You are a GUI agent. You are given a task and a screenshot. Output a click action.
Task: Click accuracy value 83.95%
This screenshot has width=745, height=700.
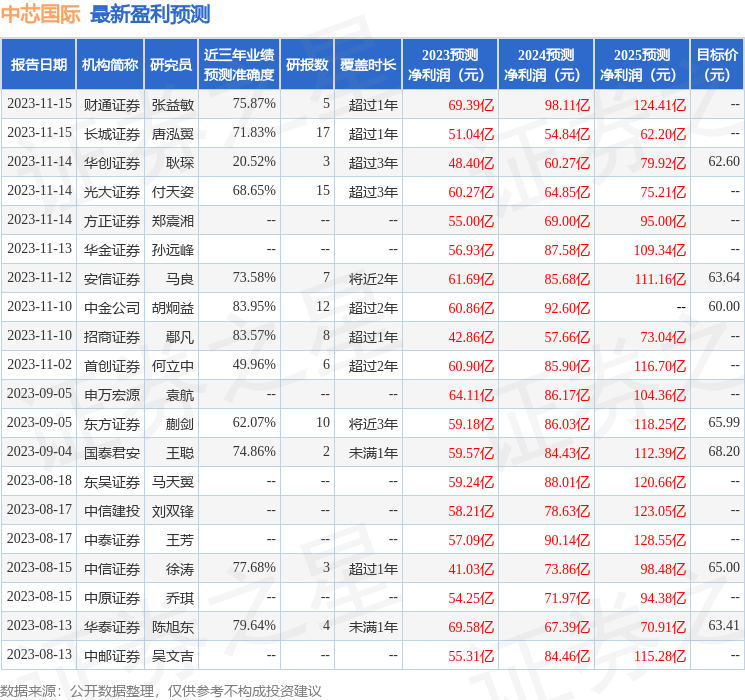pos(254,306)
